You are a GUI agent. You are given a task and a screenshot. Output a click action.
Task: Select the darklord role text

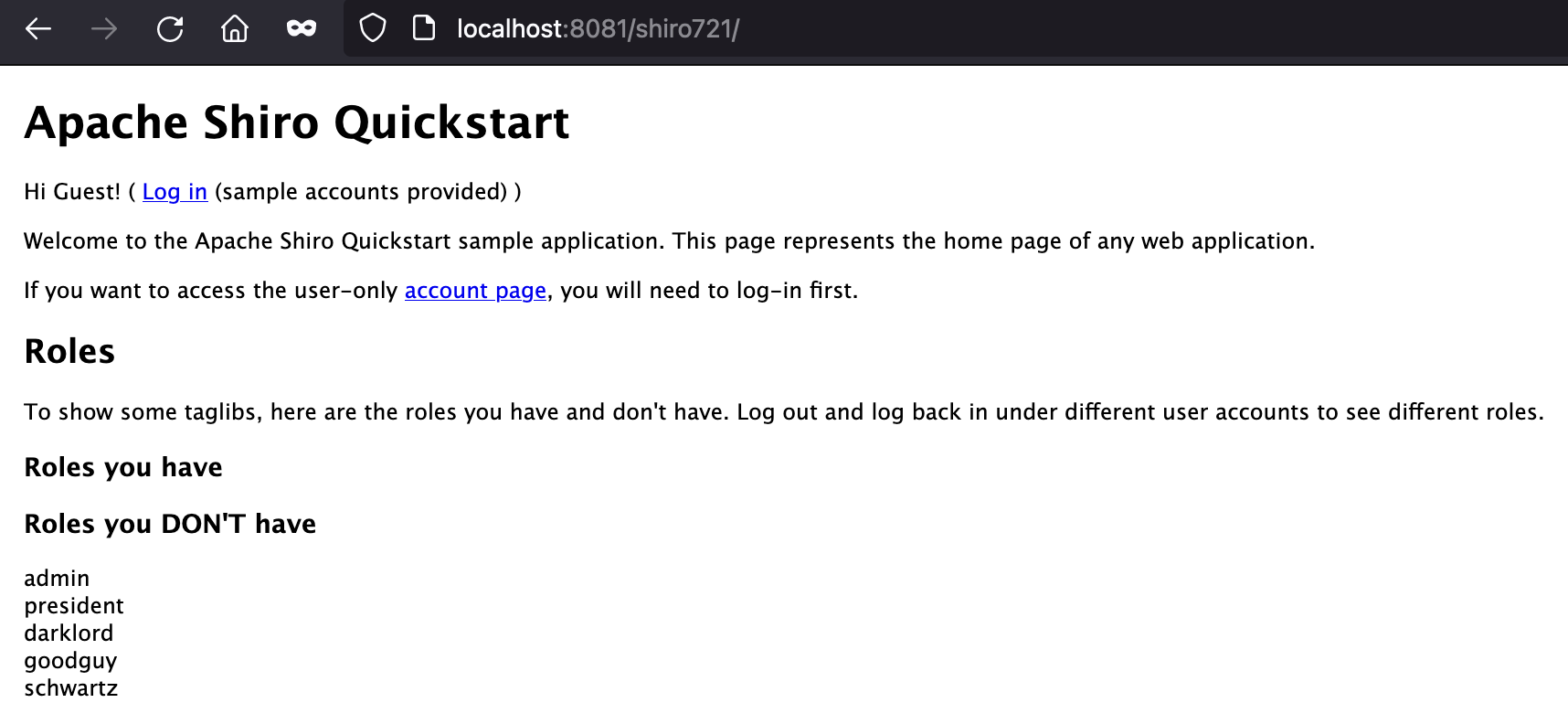[x=69, y=633]
